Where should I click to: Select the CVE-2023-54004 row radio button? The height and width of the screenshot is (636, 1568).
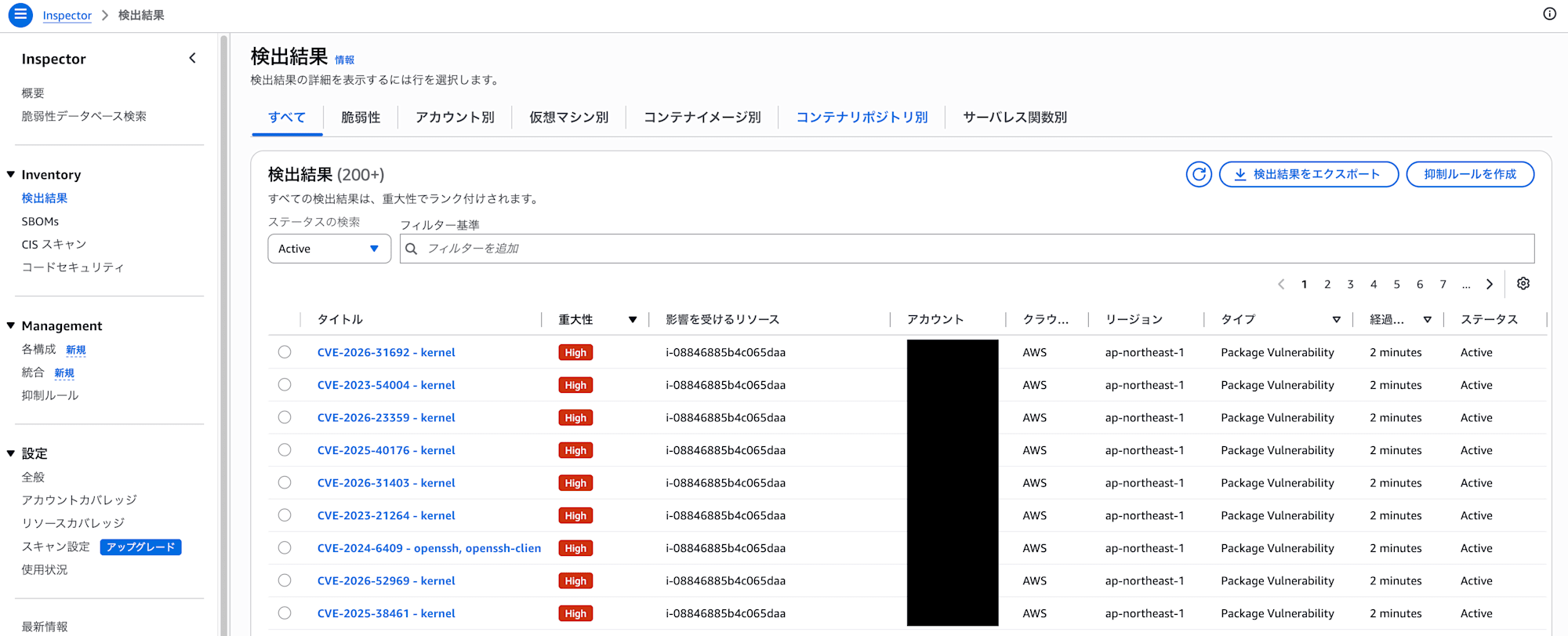click(285, 385)
